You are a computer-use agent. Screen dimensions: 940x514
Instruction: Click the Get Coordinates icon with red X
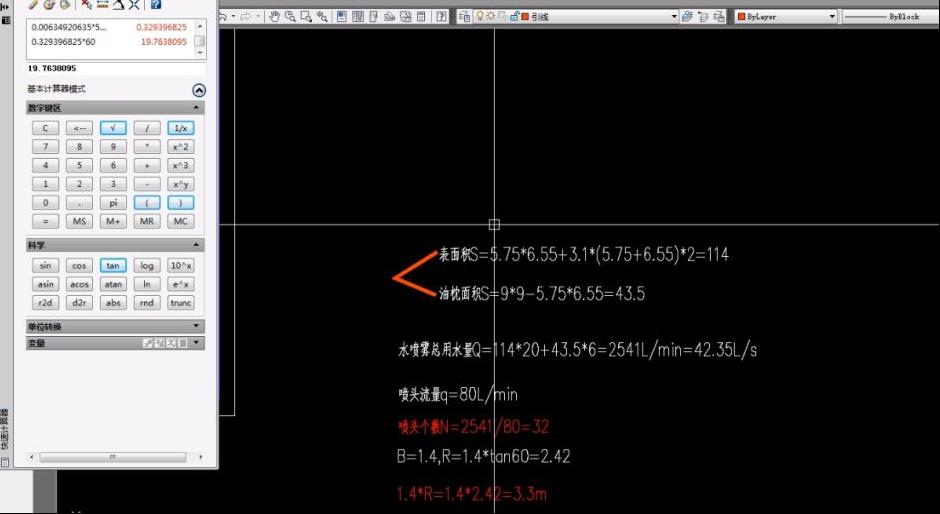tap(86, 4)
